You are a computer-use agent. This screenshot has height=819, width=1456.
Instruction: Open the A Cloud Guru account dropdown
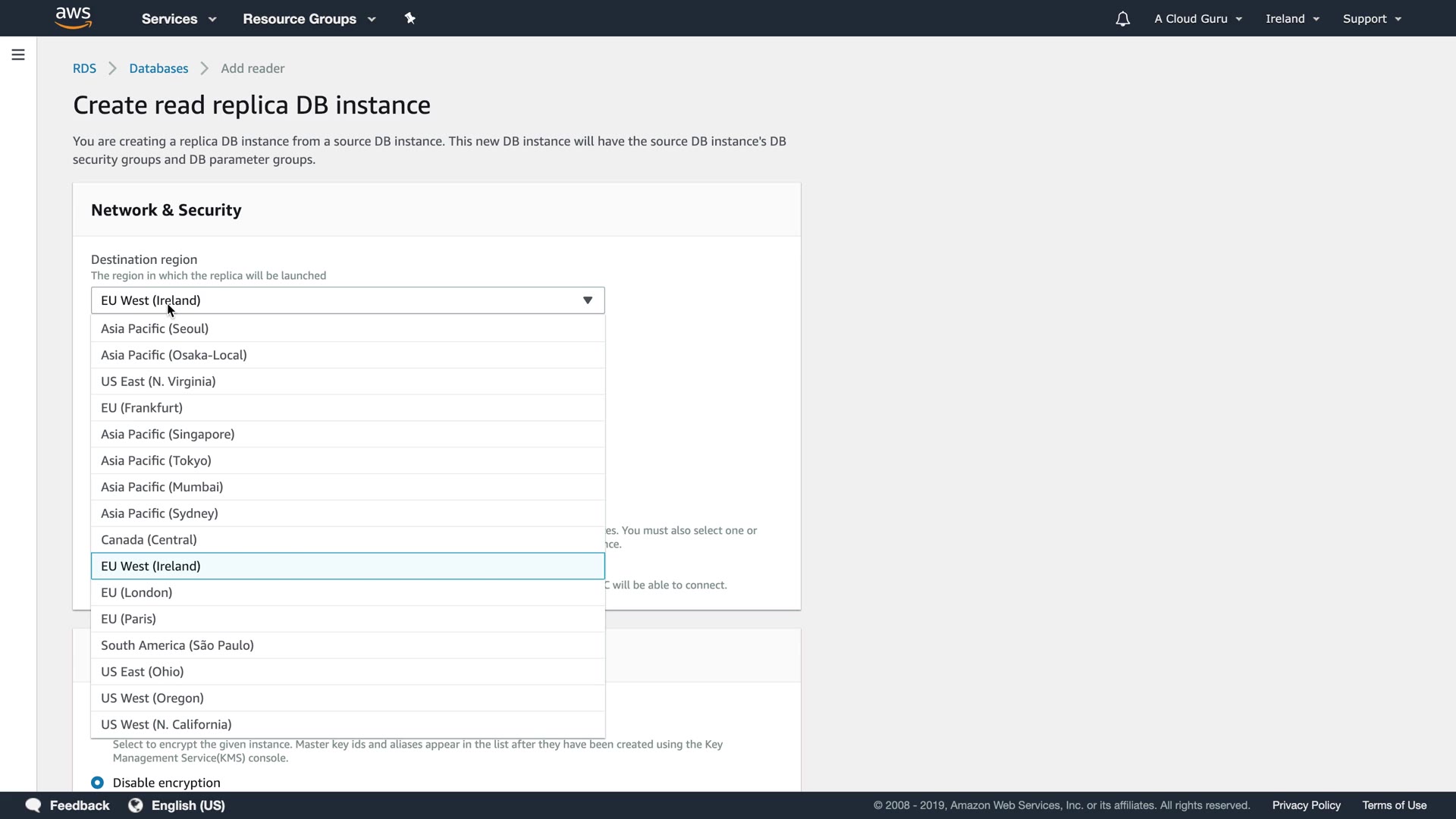click(x=1198, y=19)
